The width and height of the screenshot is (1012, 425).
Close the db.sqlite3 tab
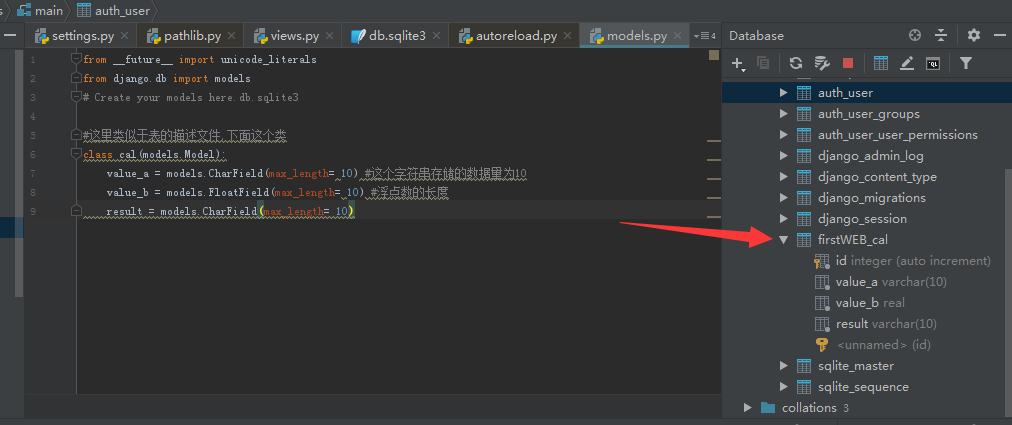(x=436, y=36)
